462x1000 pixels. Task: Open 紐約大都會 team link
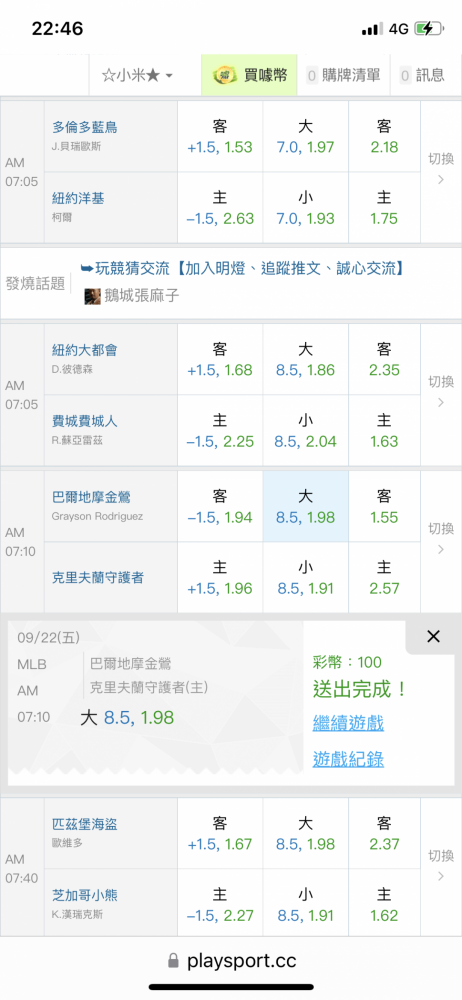[x=84, y=349]
